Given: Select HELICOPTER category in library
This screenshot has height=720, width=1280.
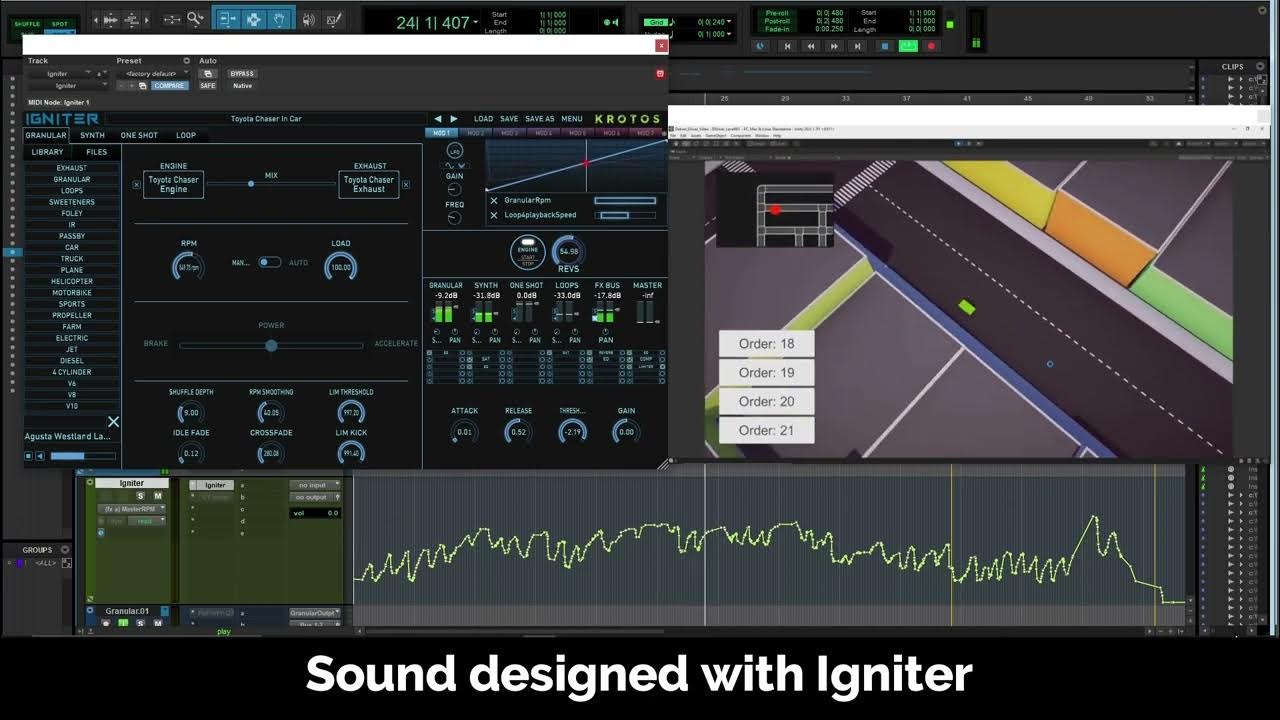Looking at the screenshot, I should [72, 281].
